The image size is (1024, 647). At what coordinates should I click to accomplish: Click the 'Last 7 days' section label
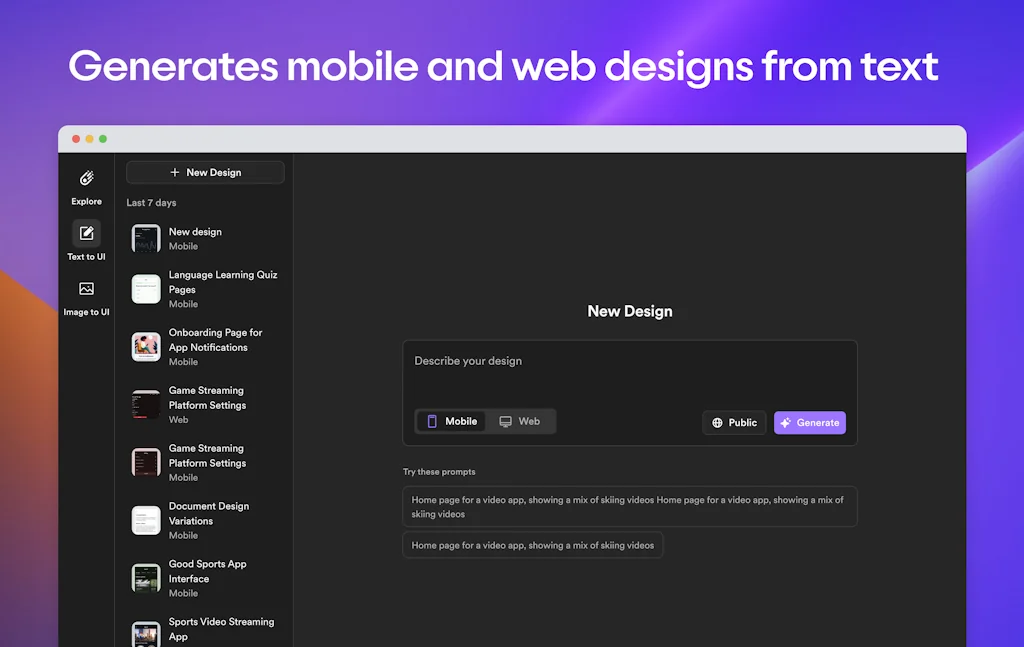click(x=152, y=202)
